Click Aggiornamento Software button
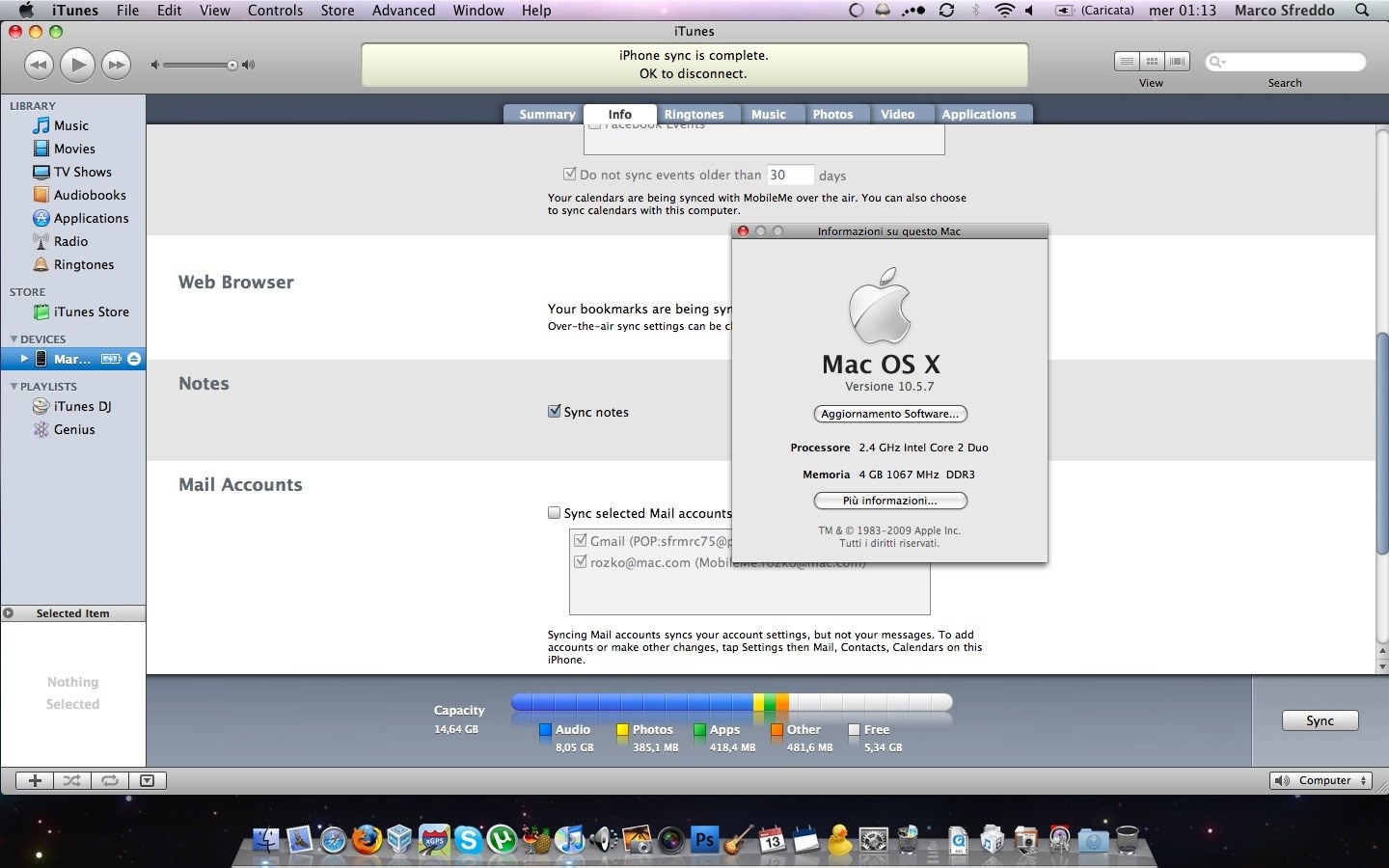Screen dimensions: 1389x868 click(x=889, y=414)
